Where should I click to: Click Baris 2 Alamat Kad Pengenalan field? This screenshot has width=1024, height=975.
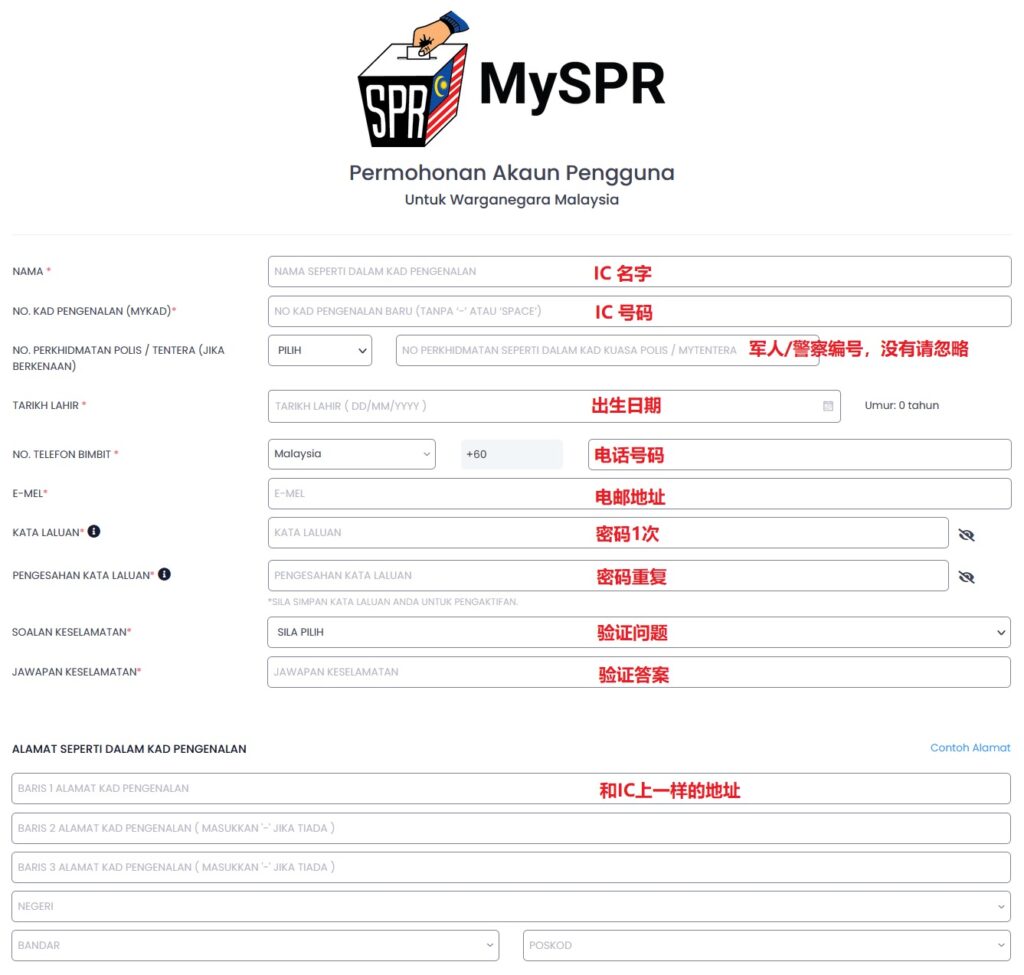click(511, 828)
